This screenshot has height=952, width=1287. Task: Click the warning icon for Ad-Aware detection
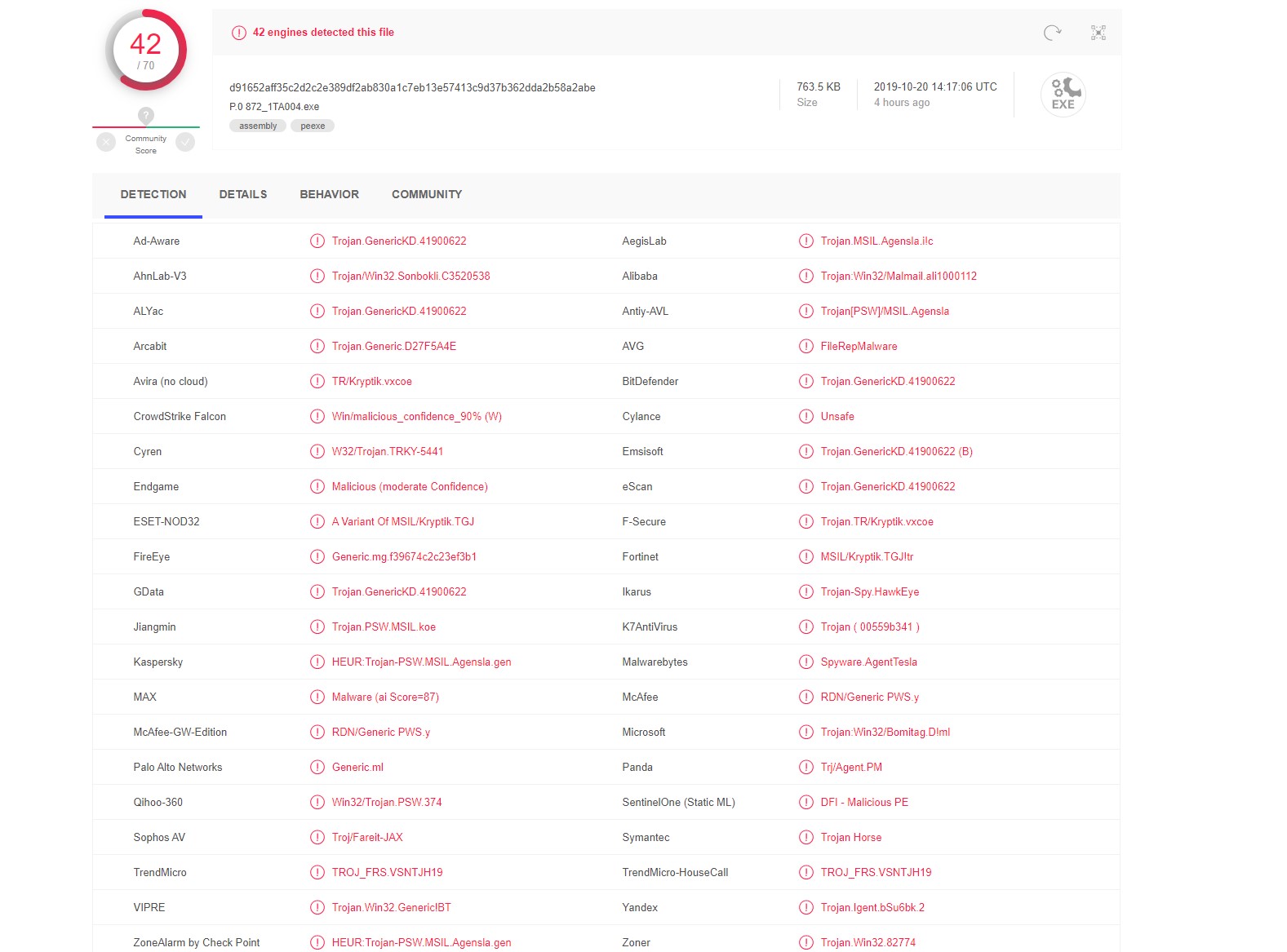click(317, 241)
